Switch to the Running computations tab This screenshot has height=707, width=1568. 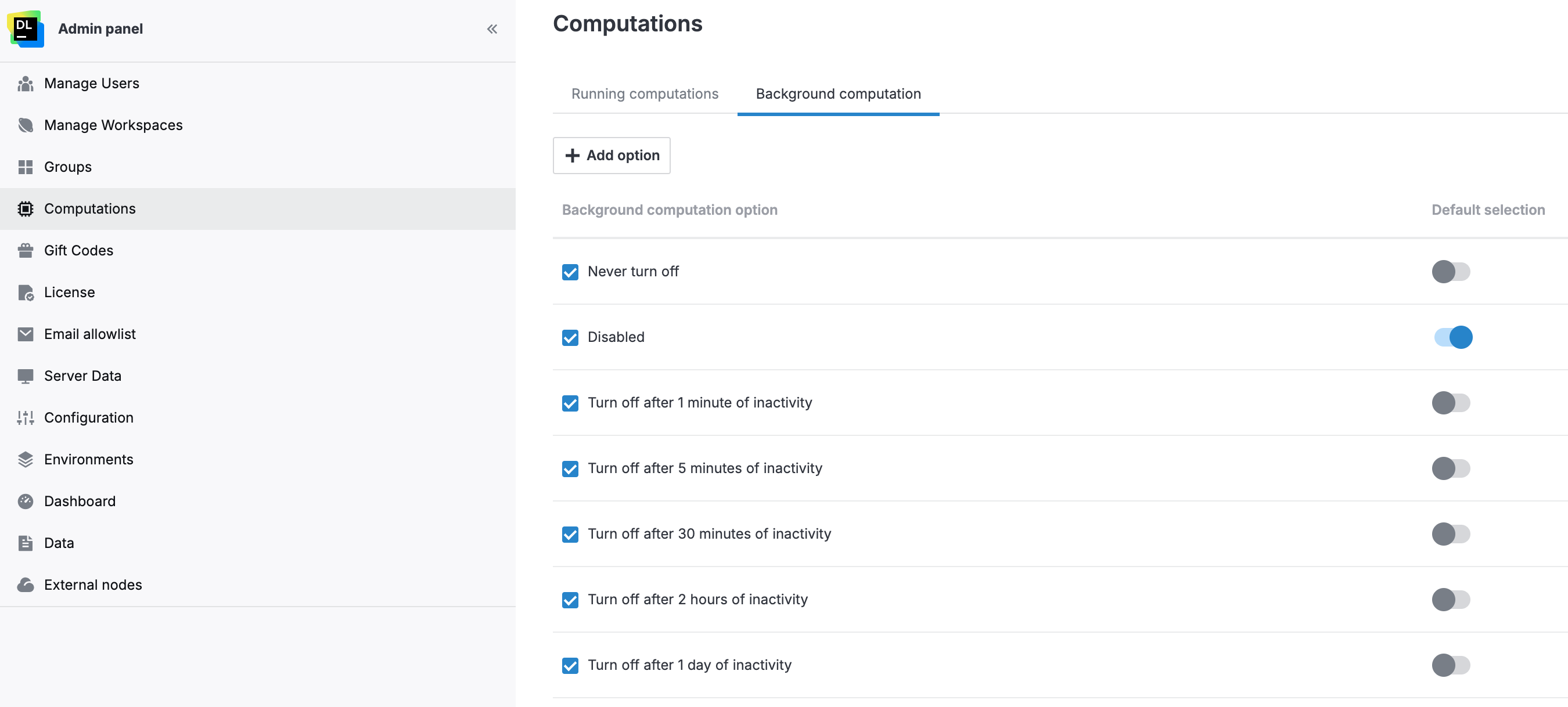pos(645,93)
